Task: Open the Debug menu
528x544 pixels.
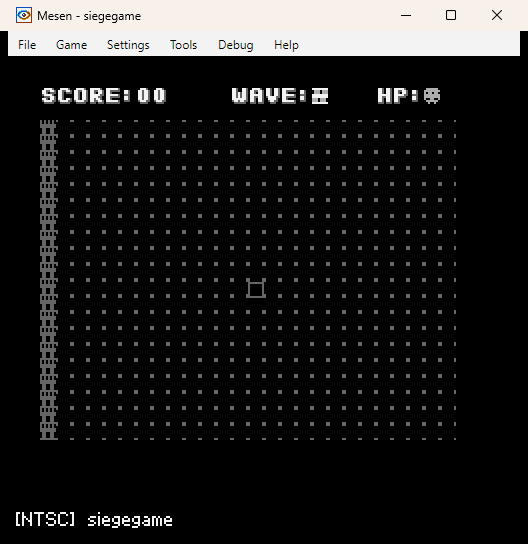Action: (236, 45)
